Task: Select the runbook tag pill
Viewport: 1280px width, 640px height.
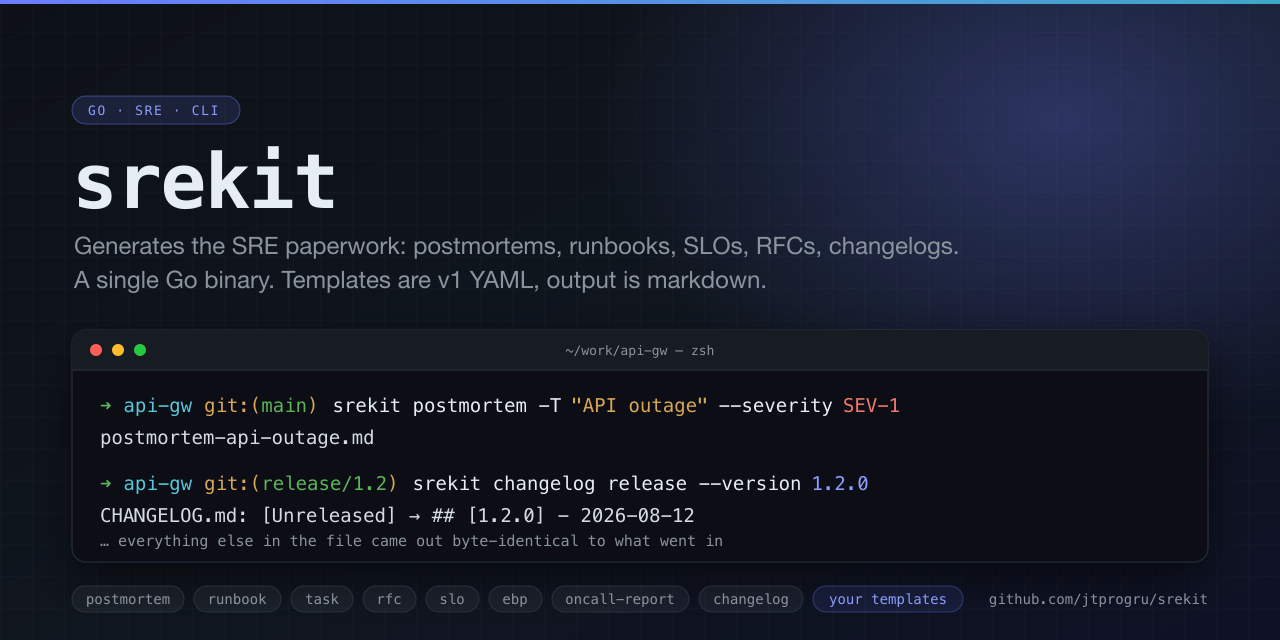Action: (x=238, y=599)
